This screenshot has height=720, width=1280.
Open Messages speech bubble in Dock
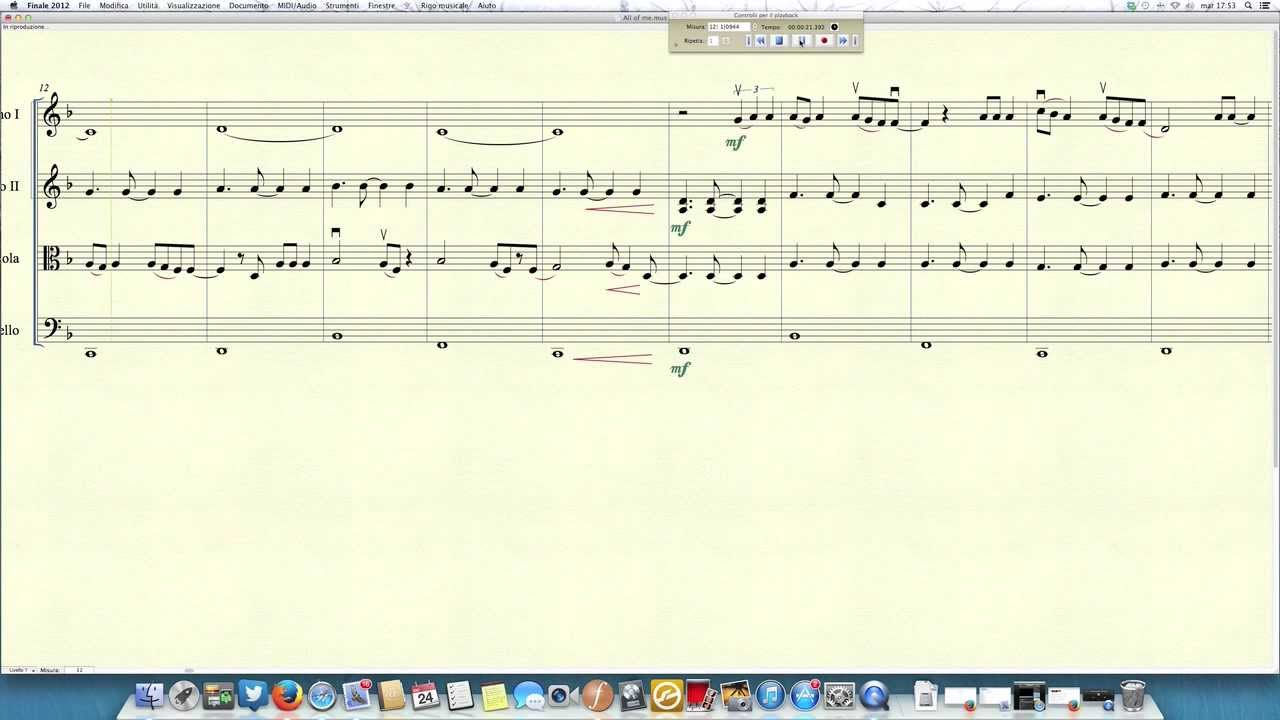(x=529, y=695)
